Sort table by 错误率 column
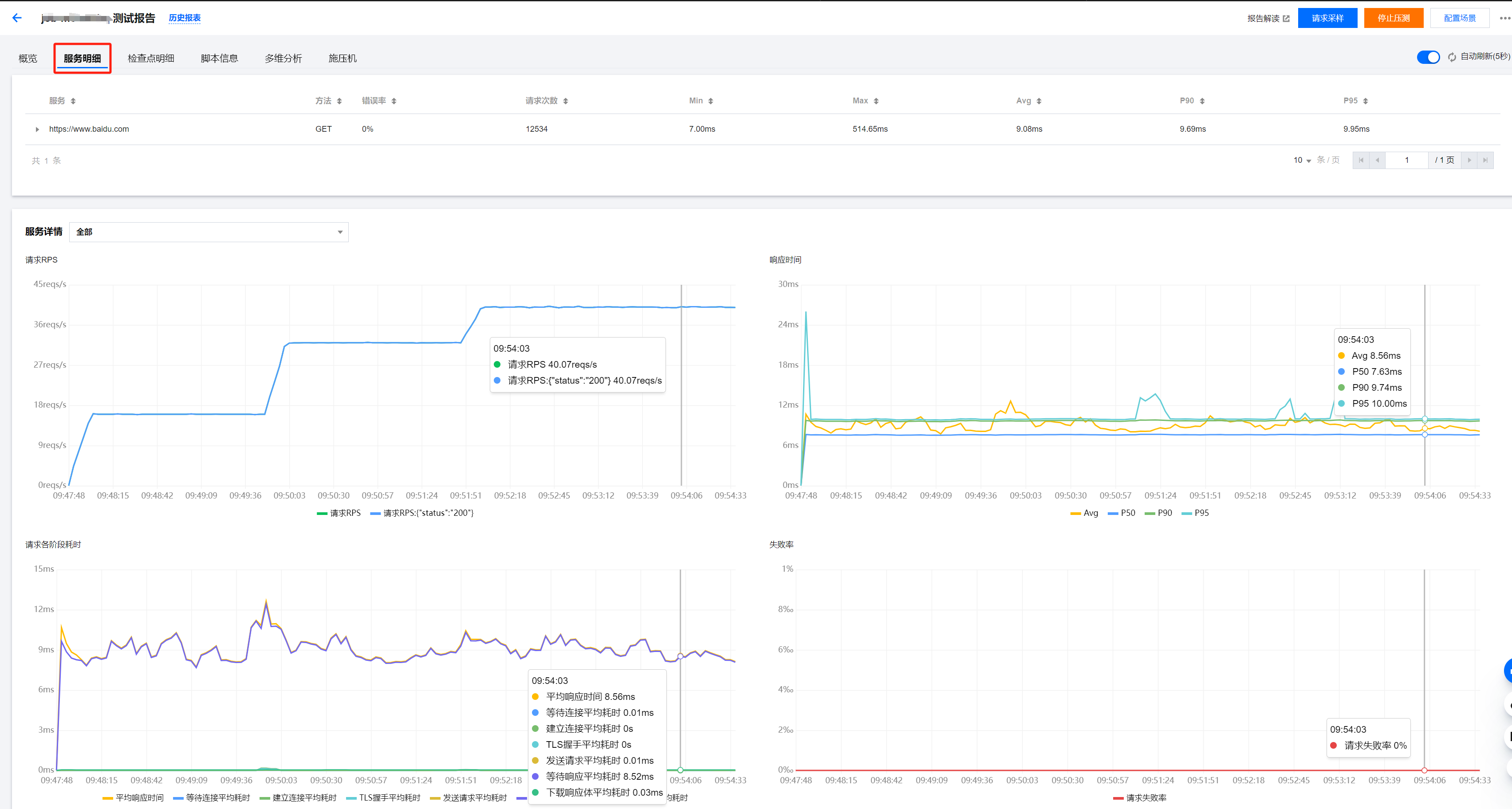Viewport: 1512px width, 809px height. pyautogui.click(x=394, y=101)
